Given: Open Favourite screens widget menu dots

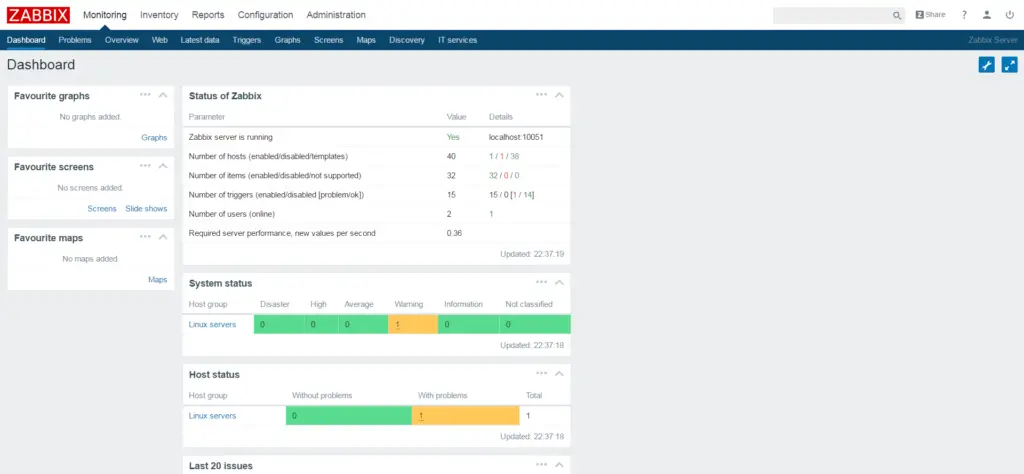Looking at the screenshot, I should click(x=145, y=166).
